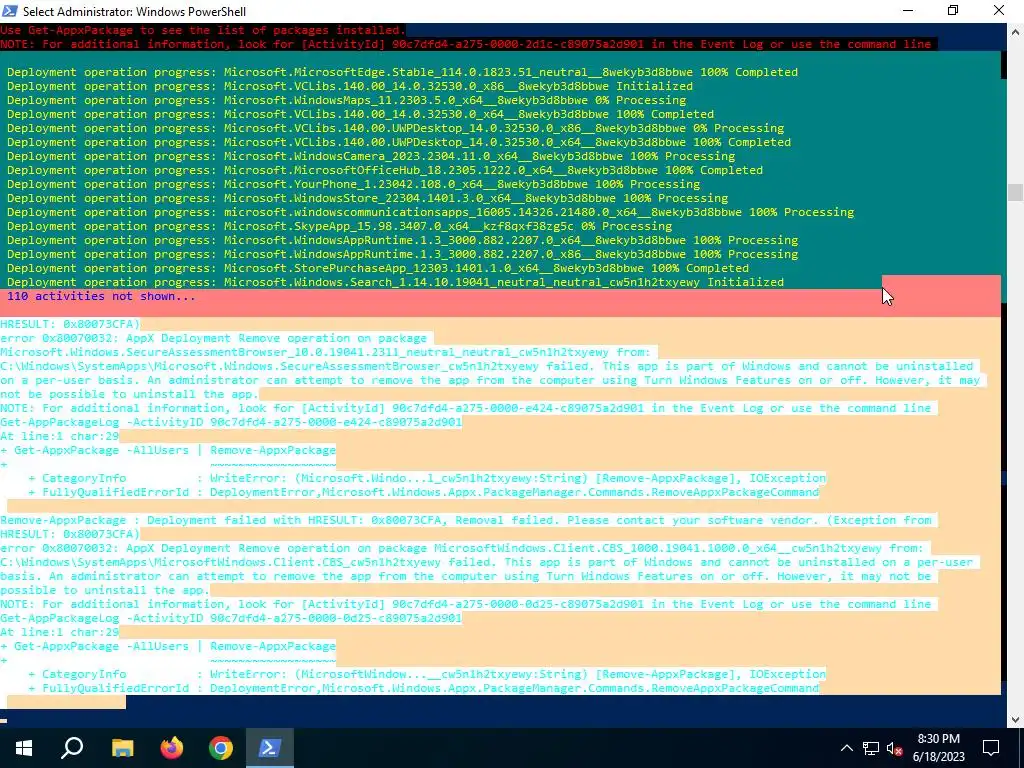Close the PowerShell window
This screenshot has width=1024, height=768.
pos(999,10)
